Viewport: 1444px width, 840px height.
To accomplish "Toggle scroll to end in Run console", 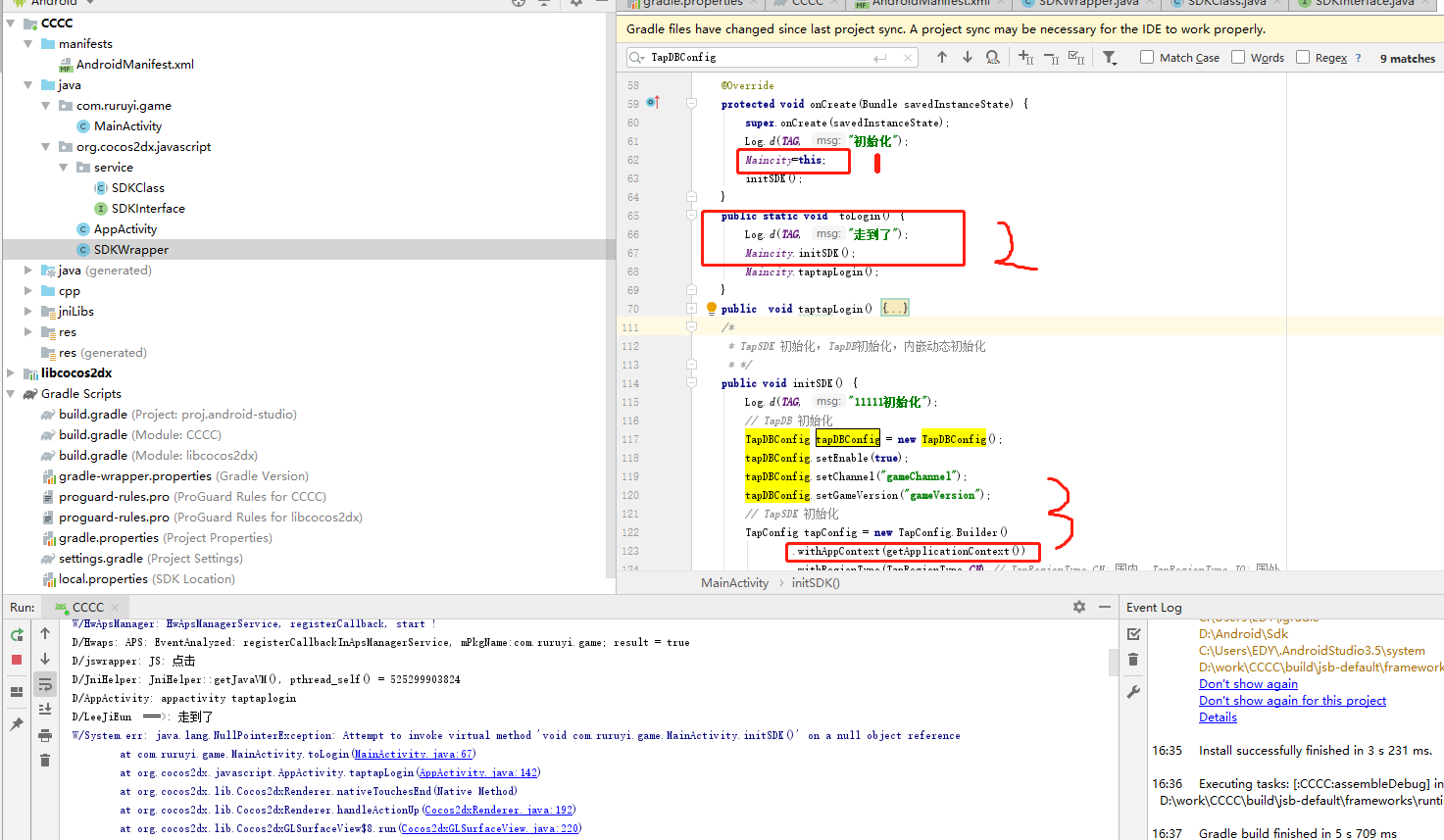I will coord(45,709).
